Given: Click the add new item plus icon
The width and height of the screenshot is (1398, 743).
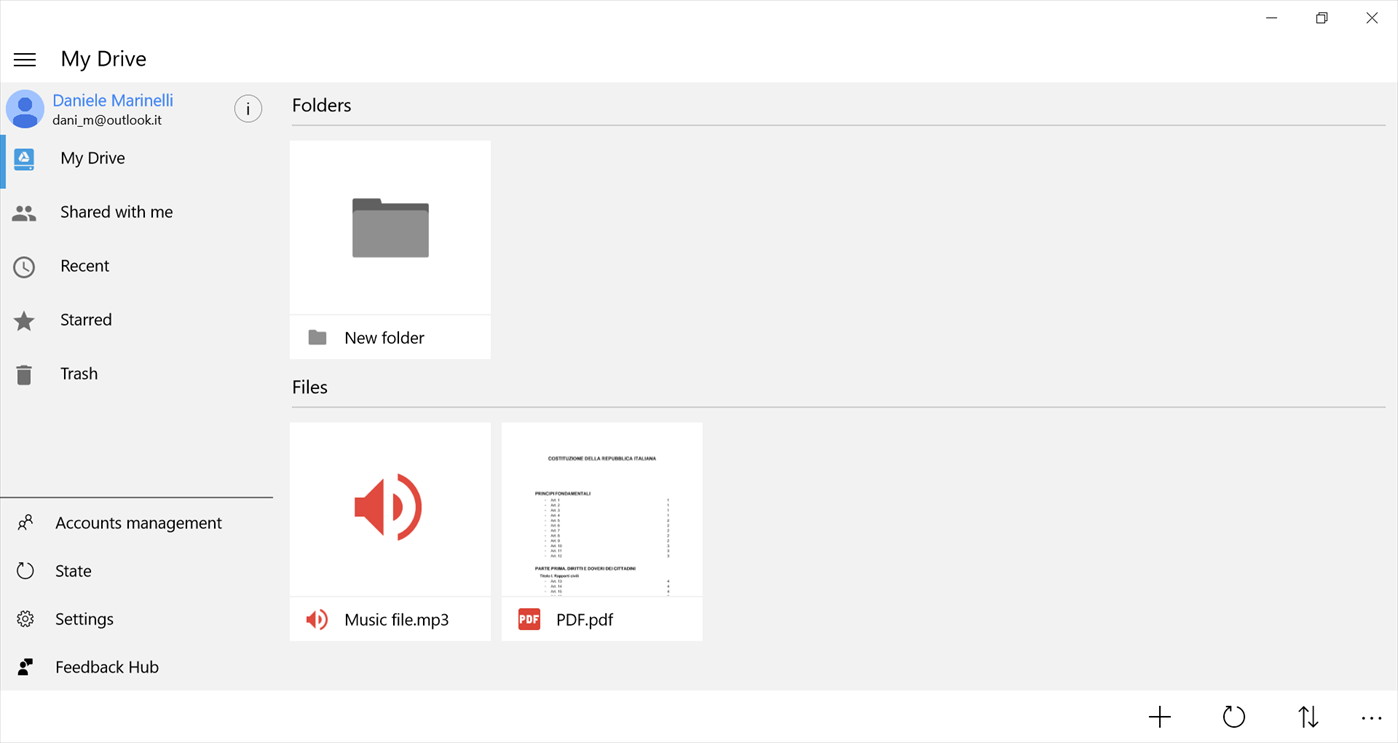Looking at the screenshot, I should click(x=1159, y=717).
